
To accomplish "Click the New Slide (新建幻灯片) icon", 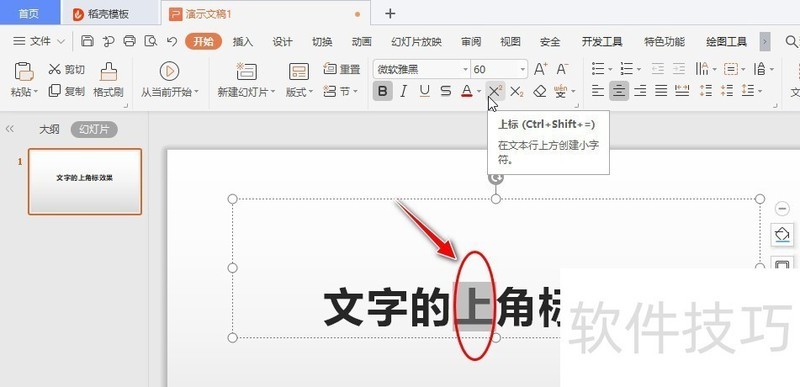I will [x=246, y=71].
